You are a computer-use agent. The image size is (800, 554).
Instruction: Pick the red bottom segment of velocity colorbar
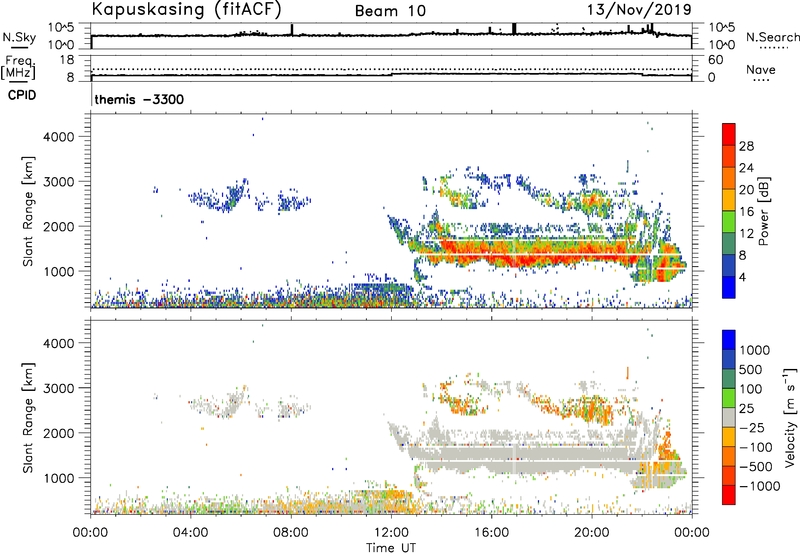[x=729, y=495]
